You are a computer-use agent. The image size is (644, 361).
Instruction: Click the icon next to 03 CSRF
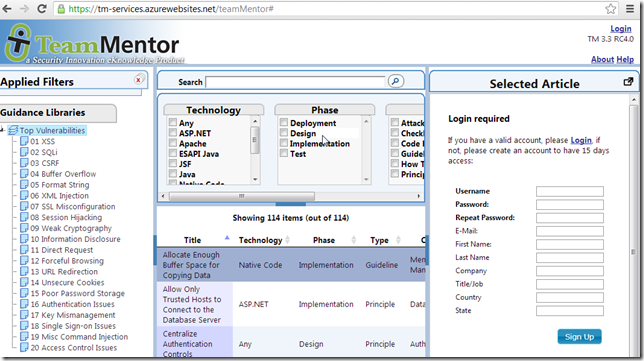24,163
